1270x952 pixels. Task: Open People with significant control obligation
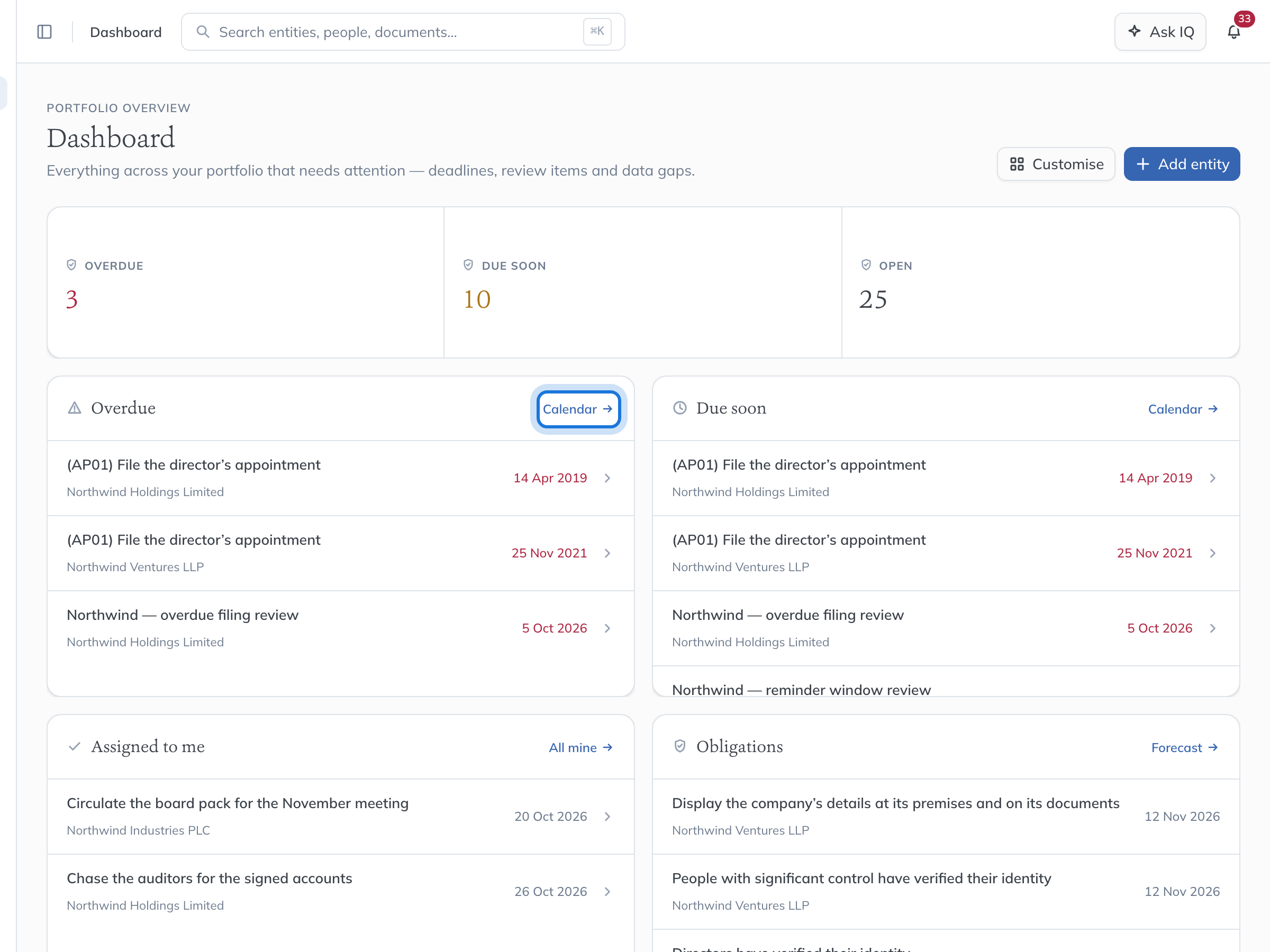[946, 892]
